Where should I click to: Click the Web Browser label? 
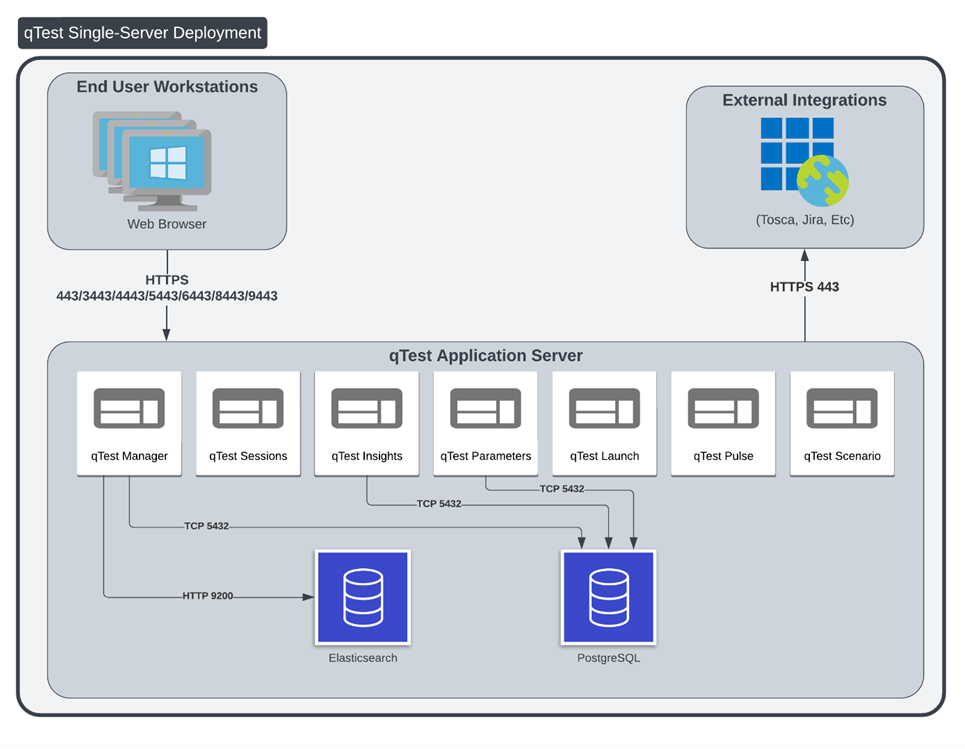(x=167, y=224)
